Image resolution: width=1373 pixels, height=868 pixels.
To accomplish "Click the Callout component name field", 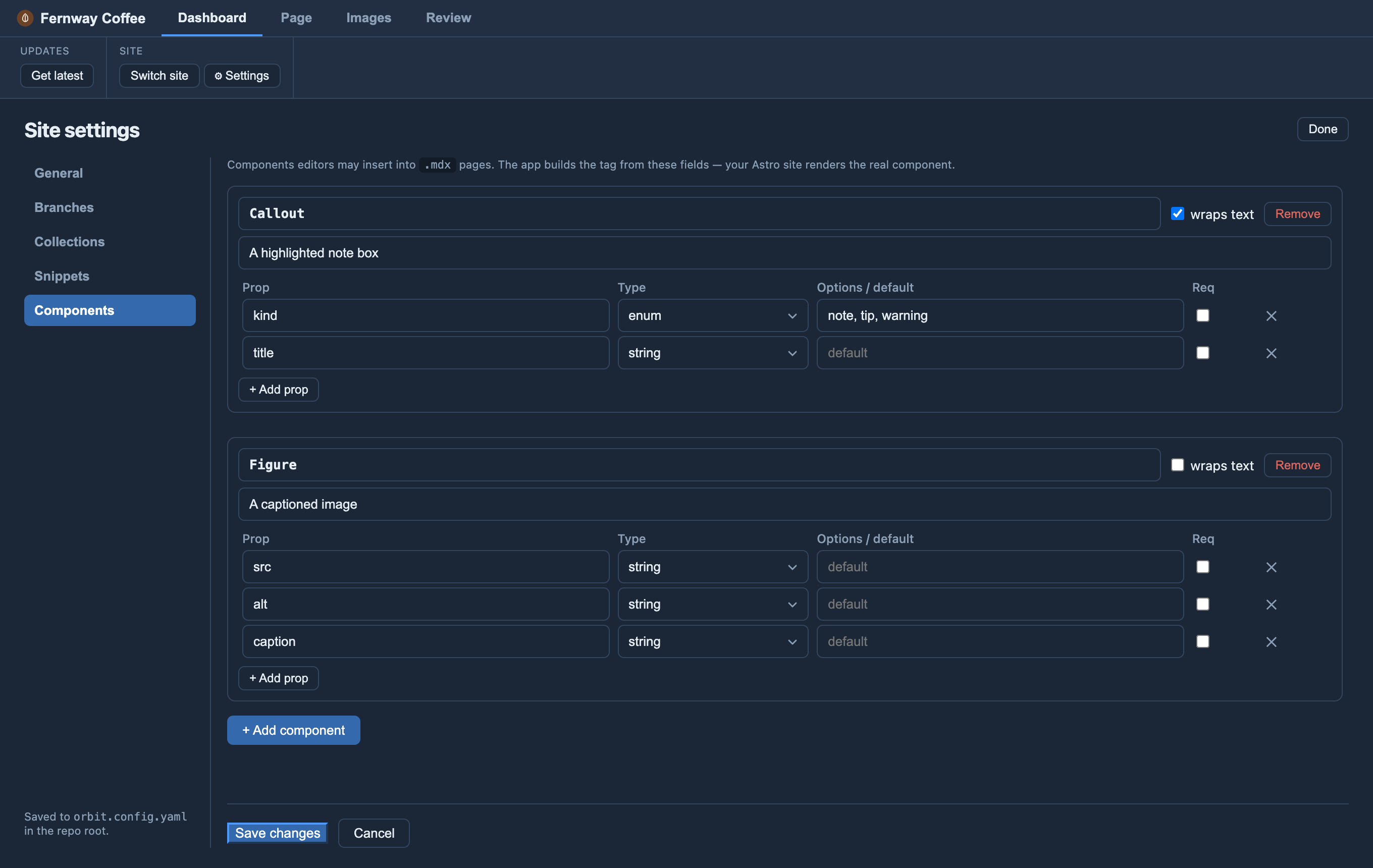I will (x=699, y=214).
